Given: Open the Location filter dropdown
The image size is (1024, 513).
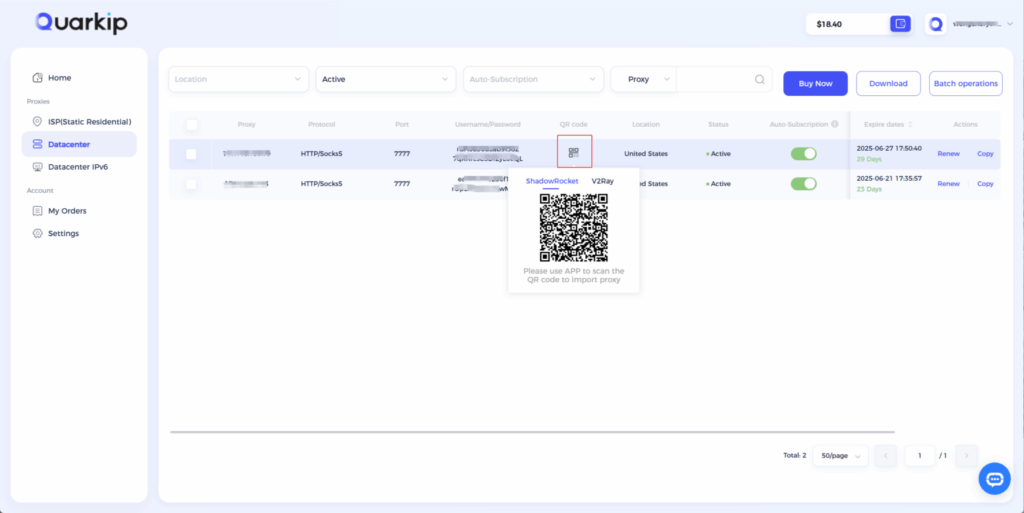Looking at the screenshot, I should coord(238,79).
